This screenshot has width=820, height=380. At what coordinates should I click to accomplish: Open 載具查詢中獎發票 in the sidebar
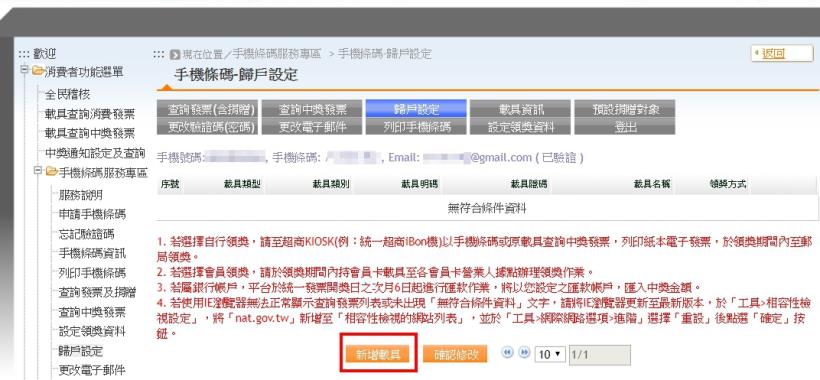pos(89,133)
